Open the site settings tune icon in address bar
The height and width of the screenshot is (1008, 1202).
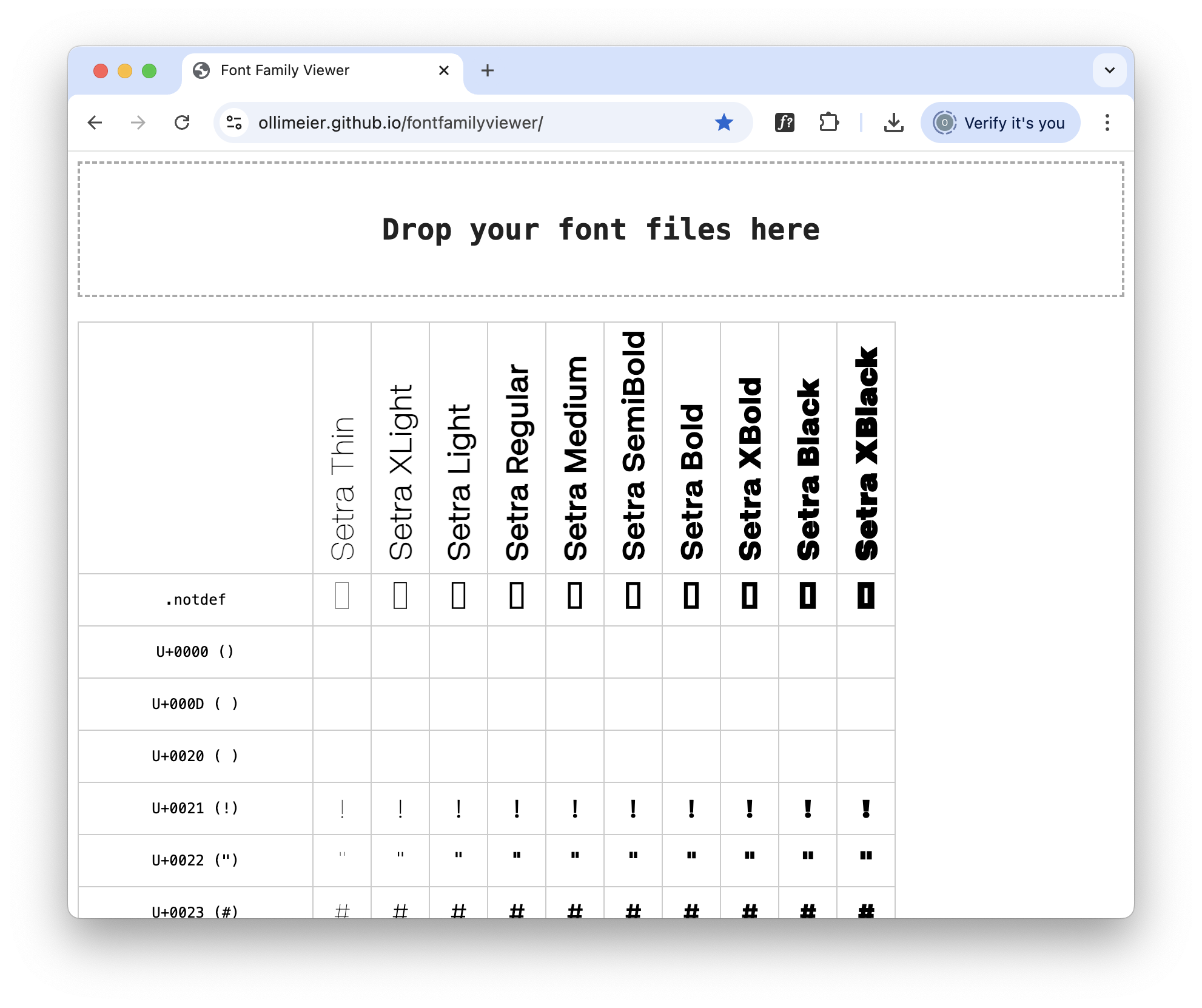click(x=234, y=123)
